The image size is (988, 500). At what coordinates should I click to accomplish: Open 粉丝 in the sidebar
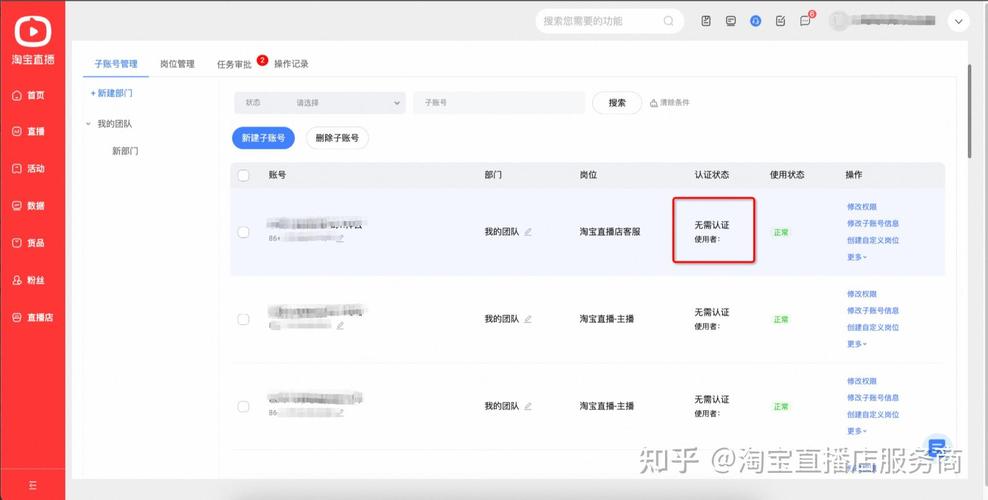[29, 280]
